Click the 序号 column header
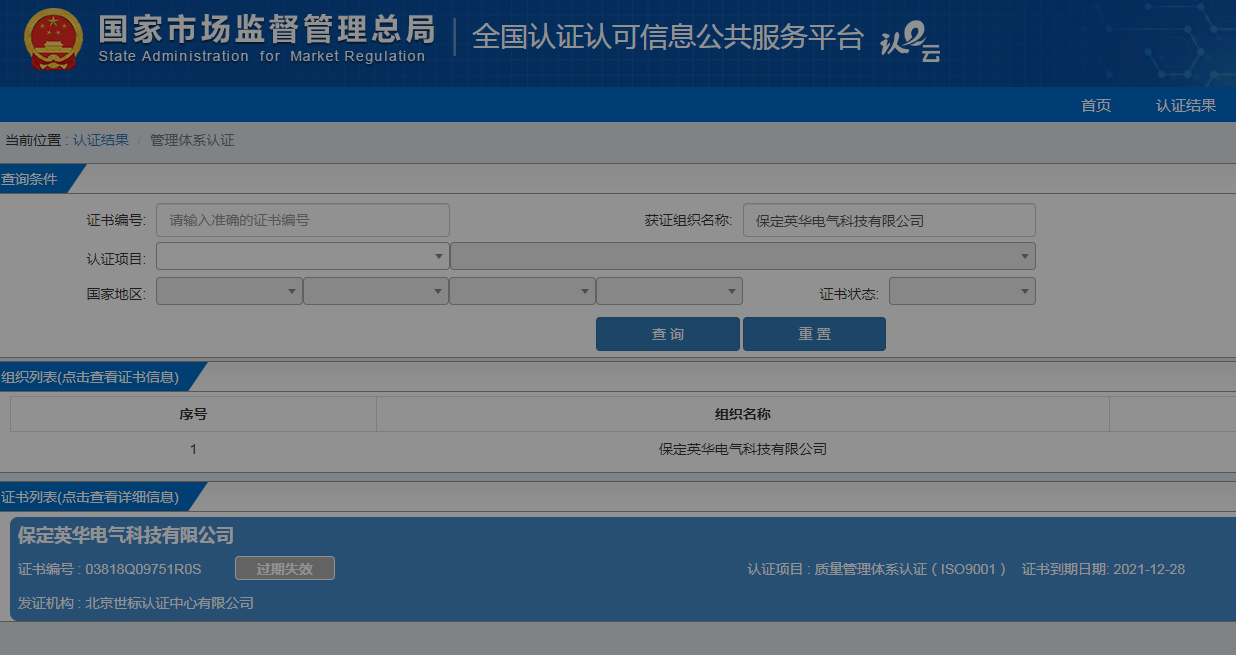This screenshot has width=1236, height=655. (x=193, y=414)
